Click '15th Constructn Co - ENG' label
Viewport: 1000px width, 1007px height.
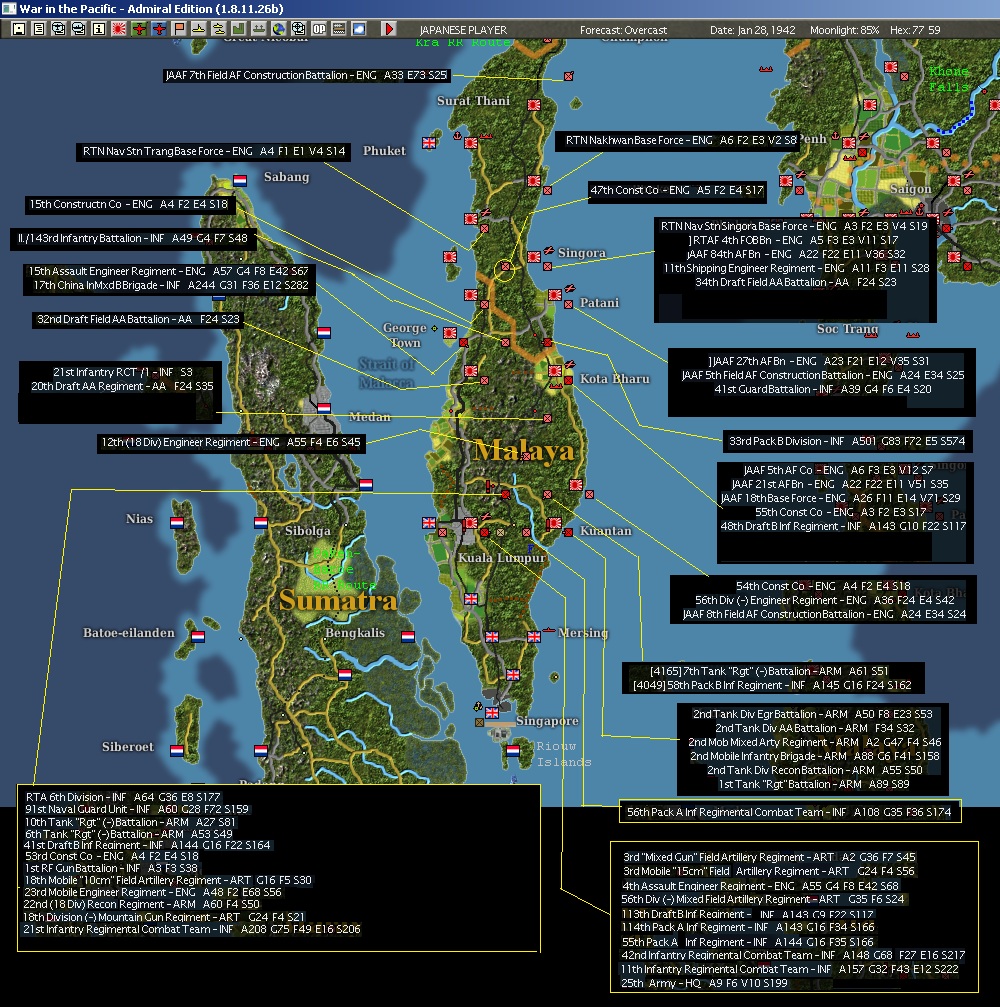point(128,204)
